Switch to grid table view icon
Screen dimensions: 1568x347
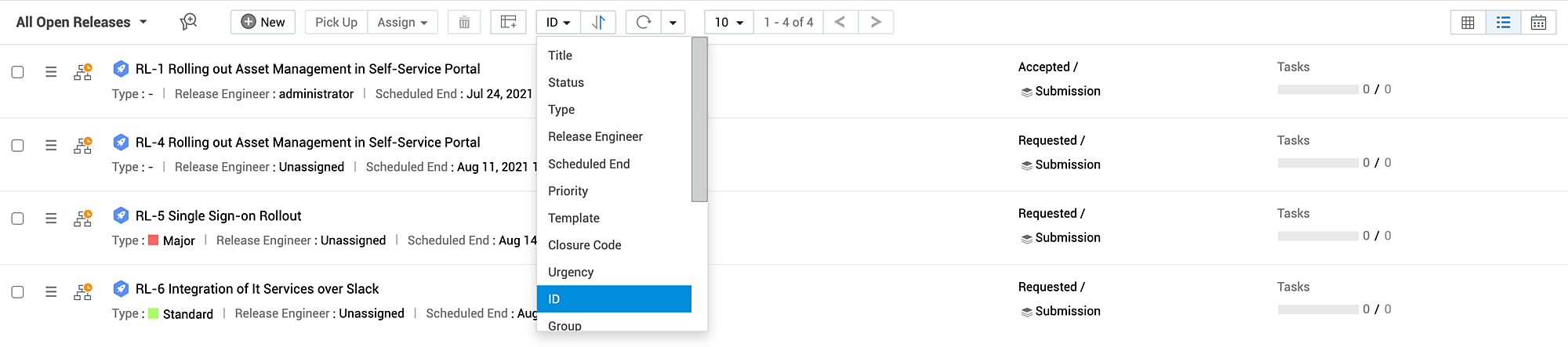(1468, 23)
